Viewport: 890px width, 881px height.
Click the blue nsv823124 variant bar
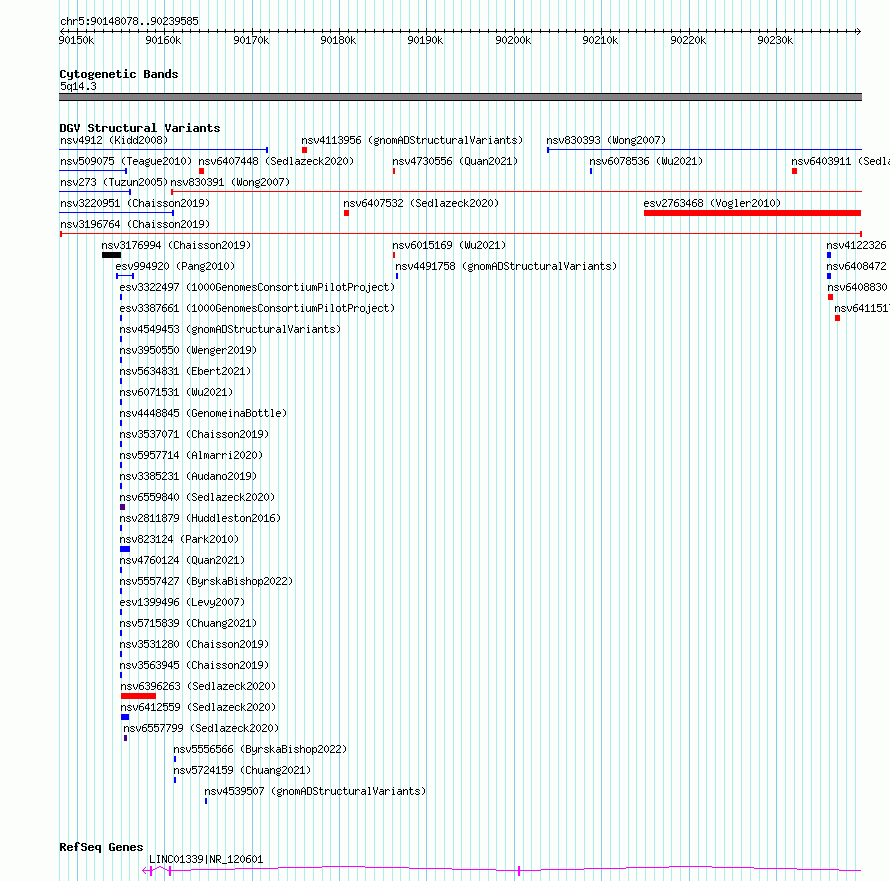125,549
